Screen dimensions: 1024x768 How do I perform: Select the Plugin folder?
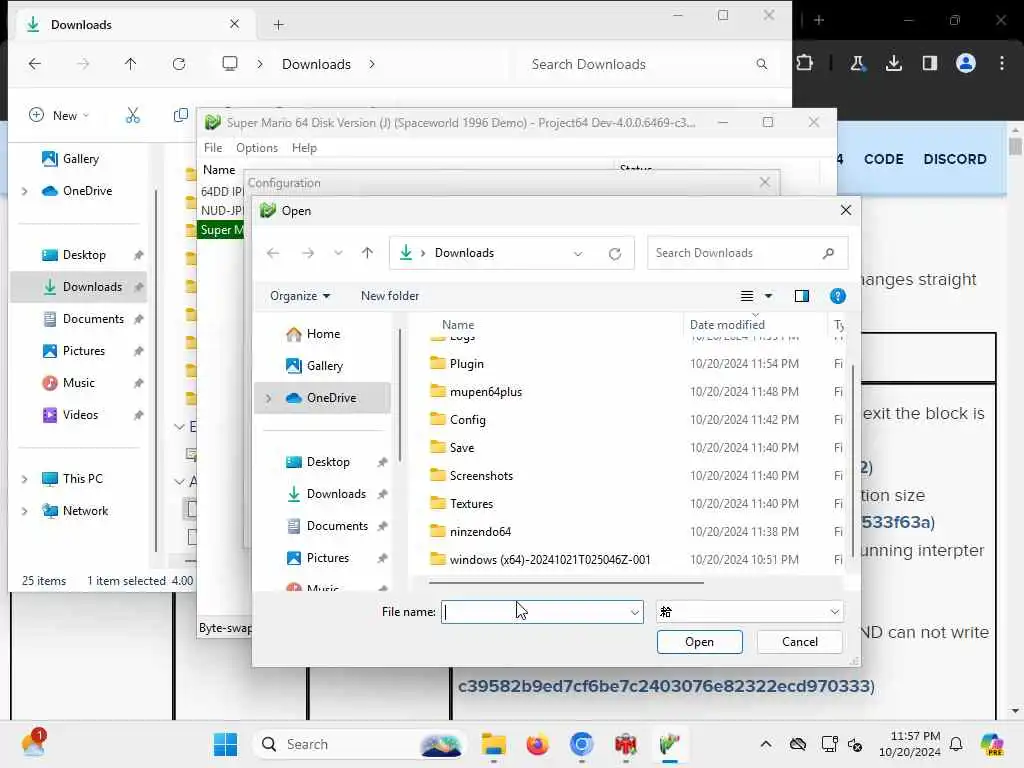[x=466, y=364]
